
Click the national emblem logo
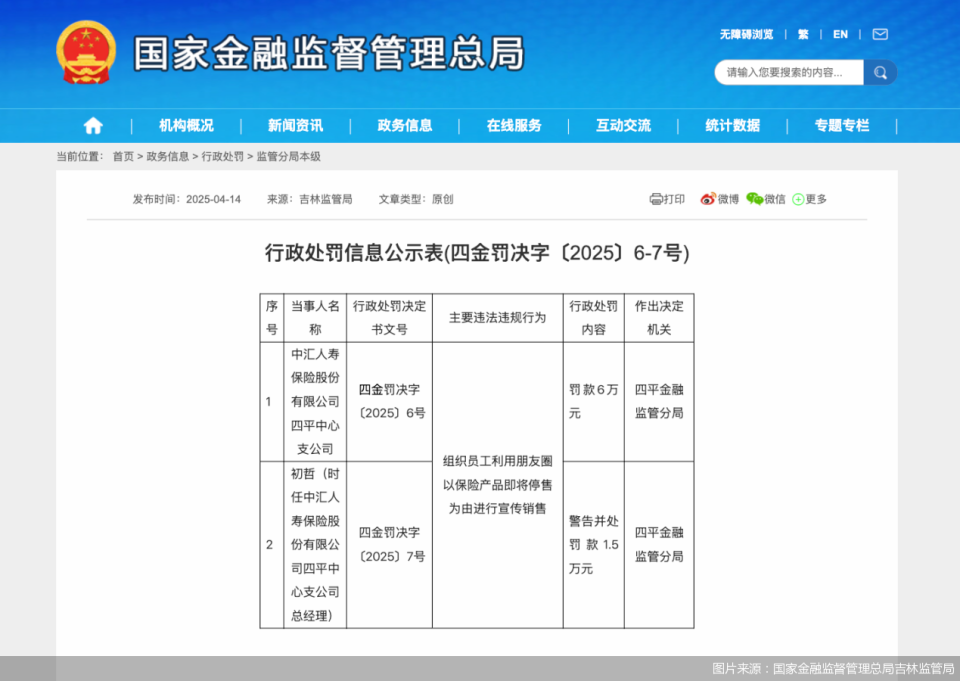86,53
